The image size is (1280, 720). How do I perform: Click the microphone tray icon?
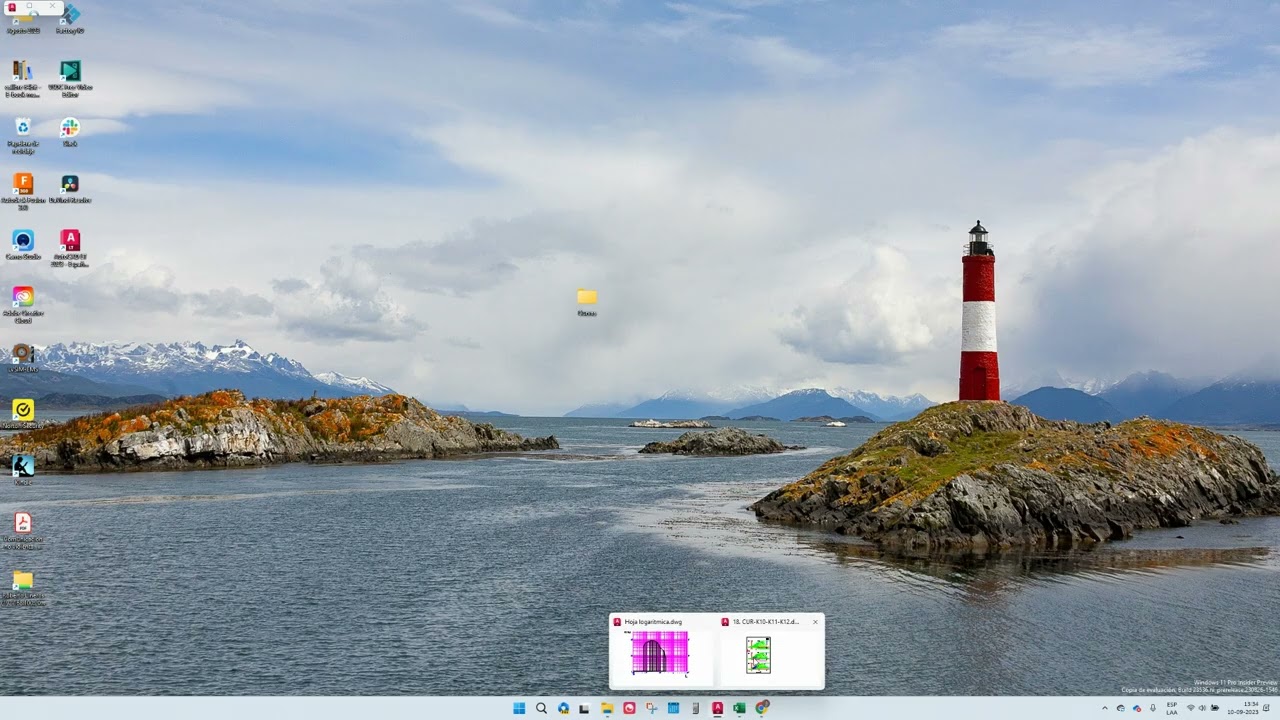pos(1153,708)
